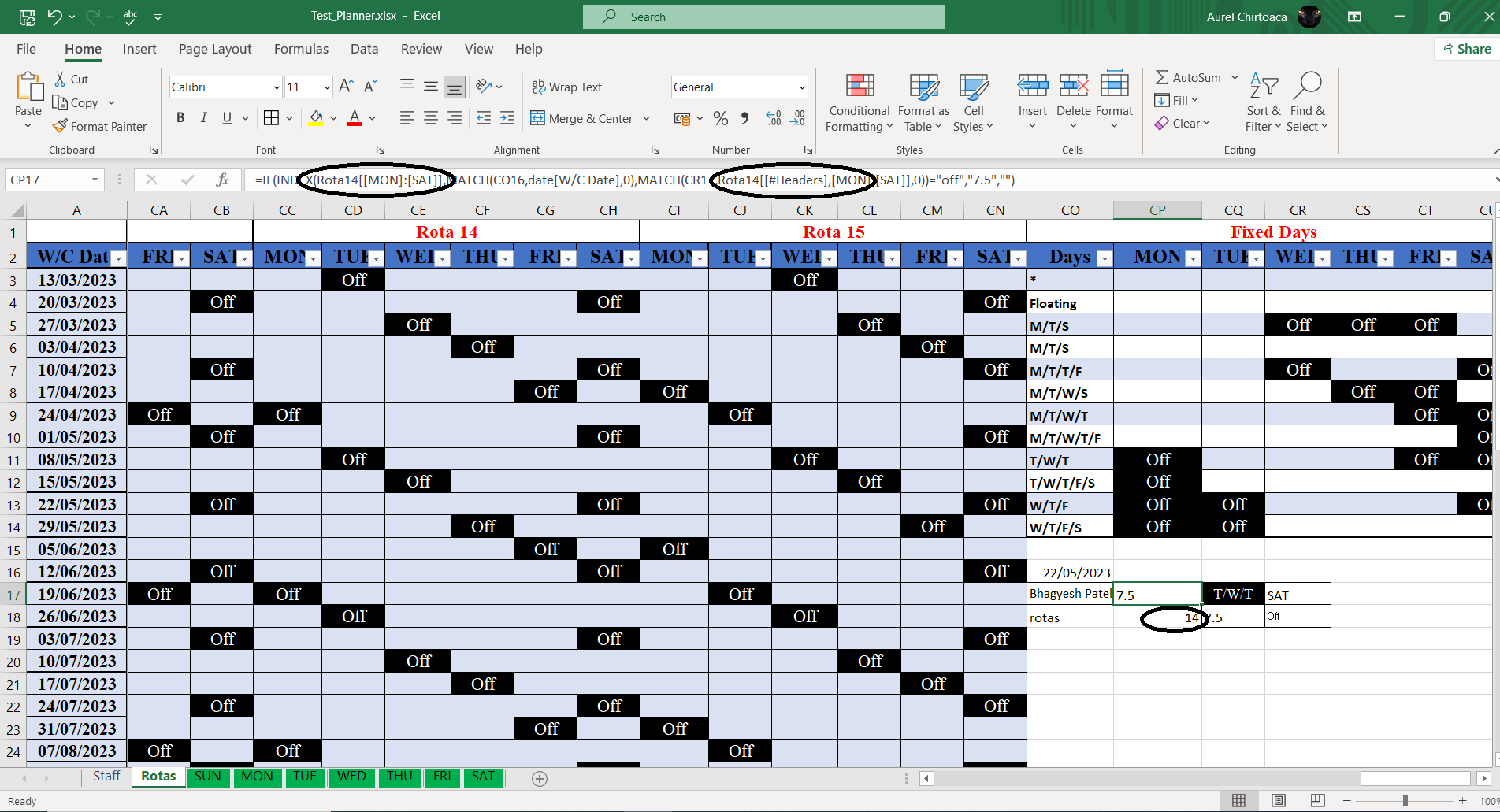Open the Fill Color dropdown arrow
The height and width of the screenshot is (812, 1500).
(332, 118)
